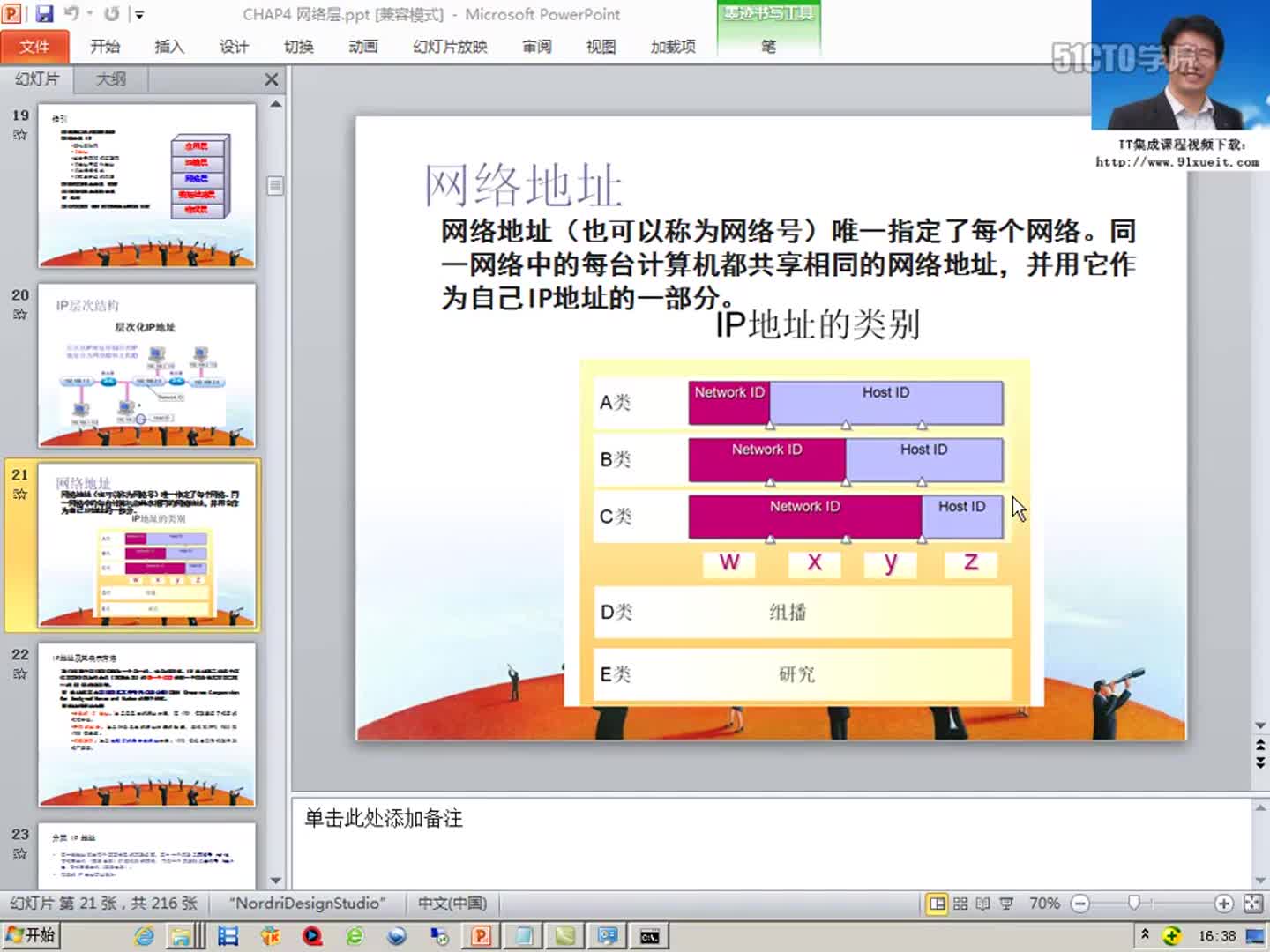
Task: Click PowerPoint taskbar button
Action: (482, 936)
